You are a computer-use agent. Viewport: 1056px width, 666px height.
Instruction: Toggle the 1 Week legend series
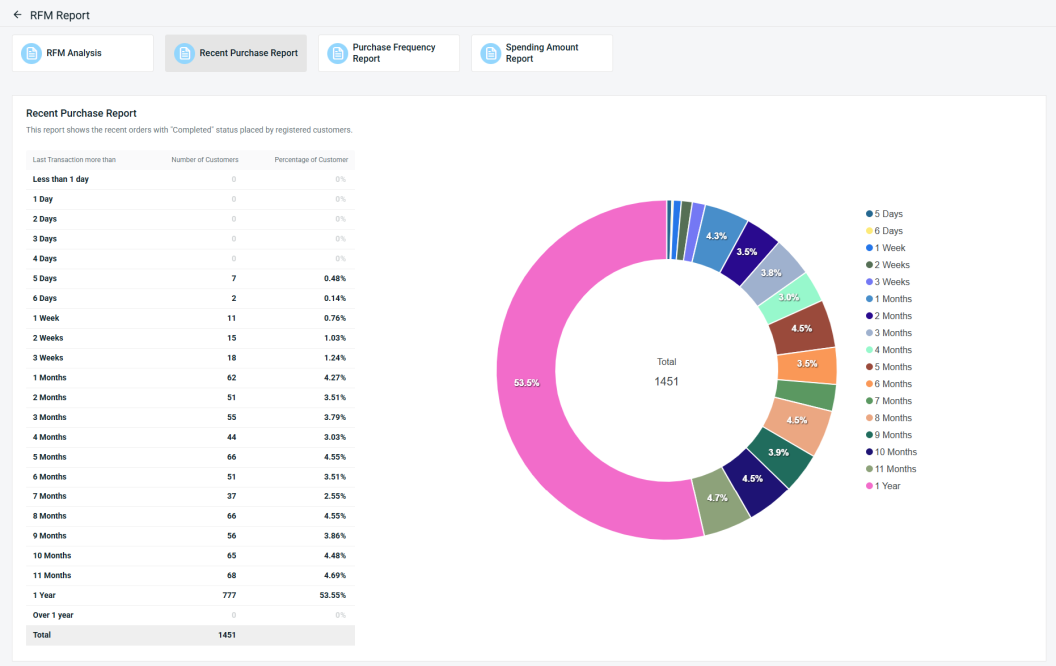tap(889, 248)
